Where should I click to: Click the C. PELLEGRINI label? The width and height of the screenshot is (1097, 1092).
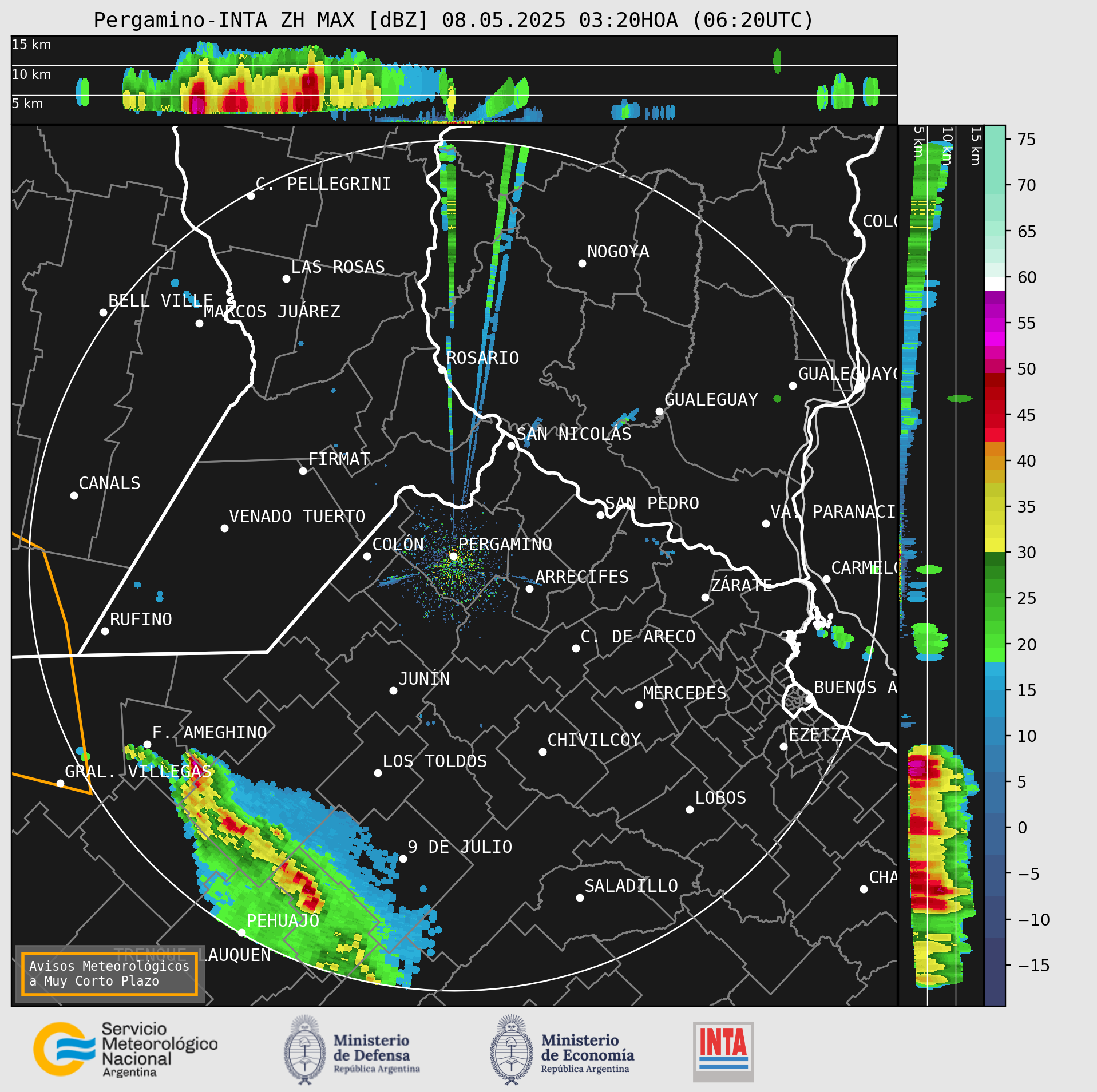(x=323, y=184)
